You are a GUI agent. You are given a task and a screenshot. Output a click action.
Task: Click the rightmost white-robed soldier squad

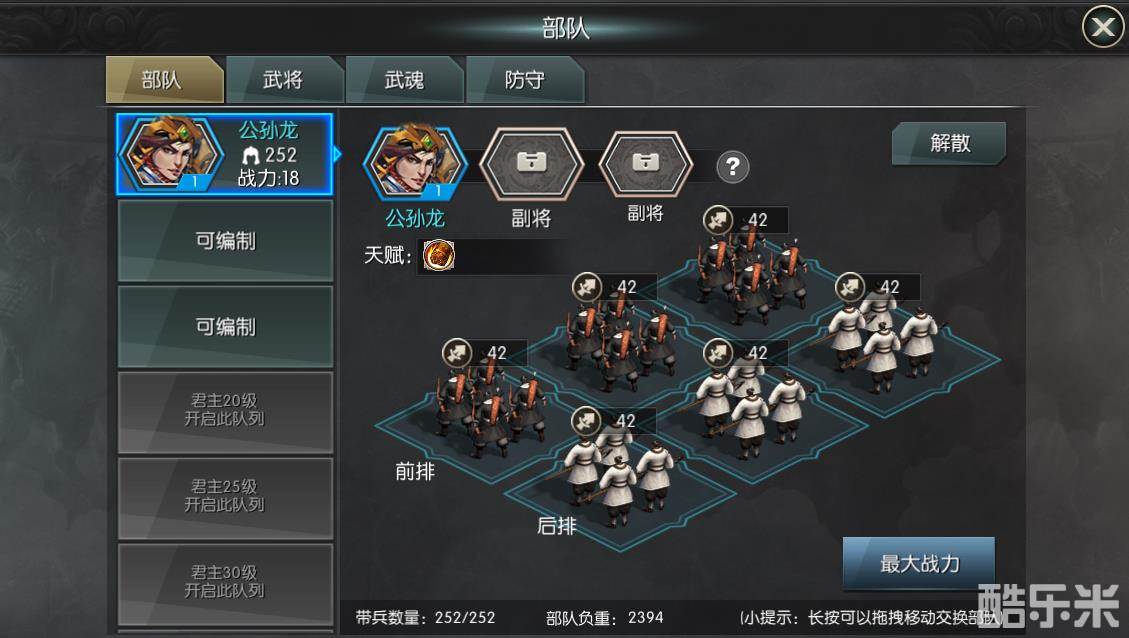[882, 342]
